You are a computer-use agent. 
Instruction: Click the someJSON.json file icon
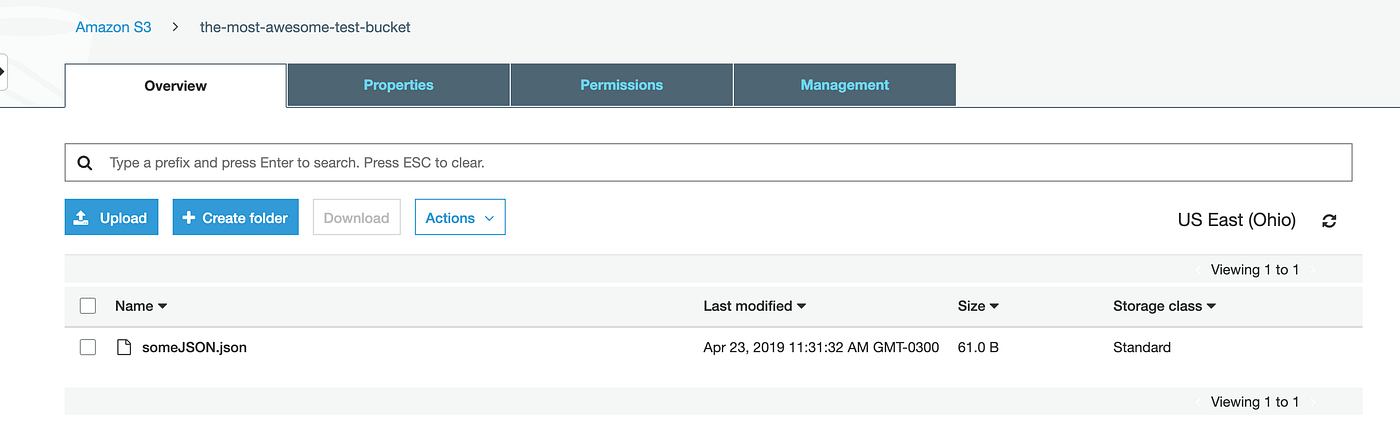(x=124, y=347)
